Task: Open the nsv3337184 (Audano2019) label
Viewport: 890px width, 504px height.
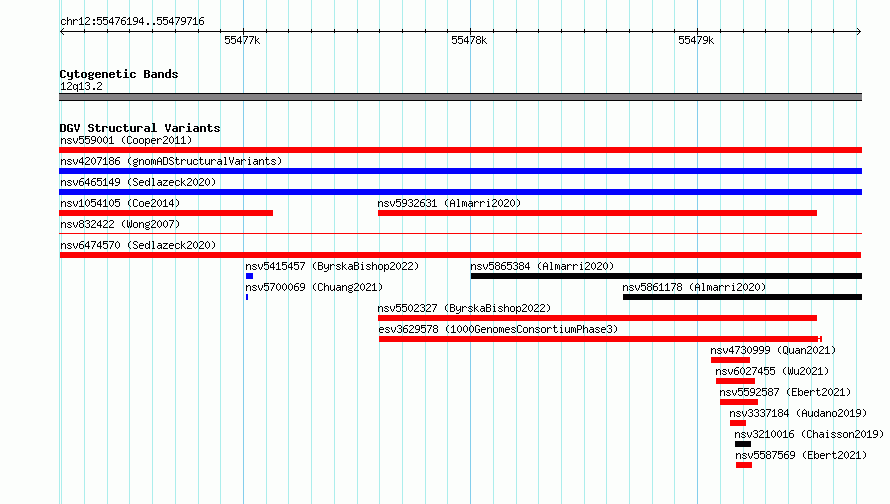Action: tap(798, 413)
